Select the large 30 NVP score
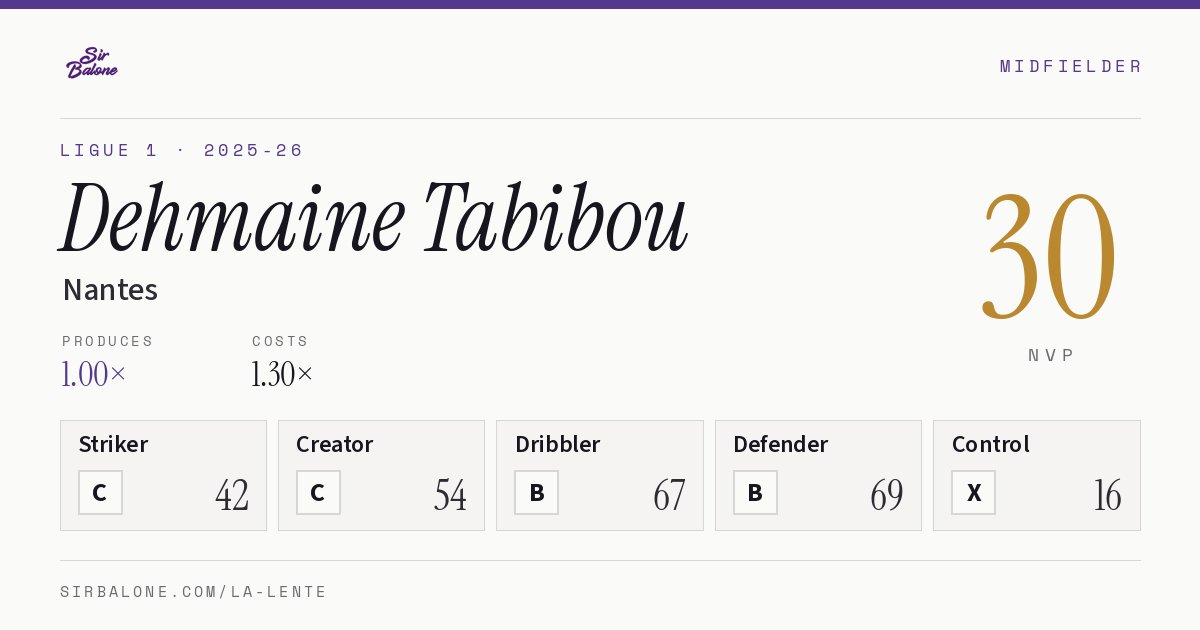1200x630 pixels. 1049,256
